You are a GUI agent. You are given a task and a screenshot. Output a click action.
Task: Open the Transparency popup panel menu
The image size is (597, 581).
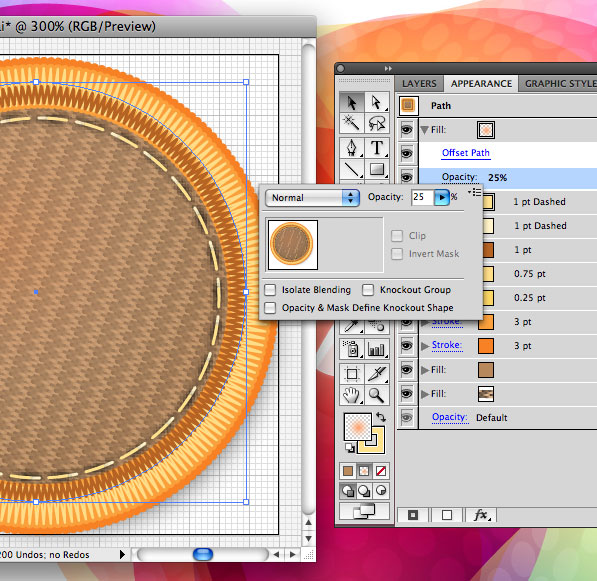point(475,192)
